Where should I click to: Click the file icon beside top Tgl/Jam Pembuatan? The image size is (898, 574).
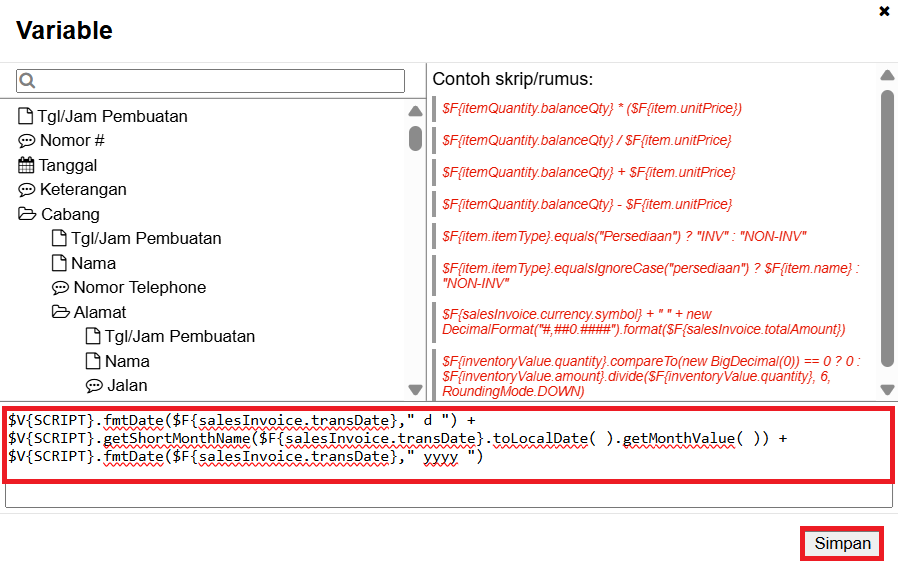pos(26,116)
